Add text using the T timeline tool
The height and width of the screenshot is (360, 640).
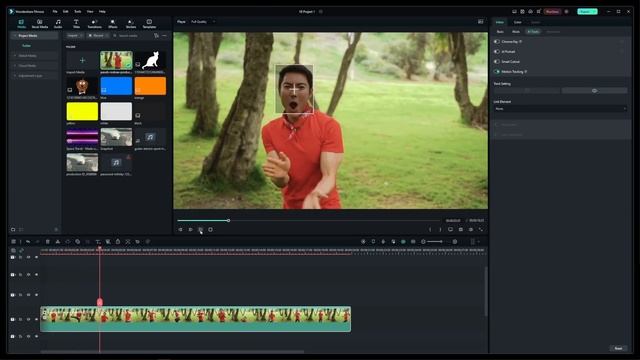tap(98, 242)
